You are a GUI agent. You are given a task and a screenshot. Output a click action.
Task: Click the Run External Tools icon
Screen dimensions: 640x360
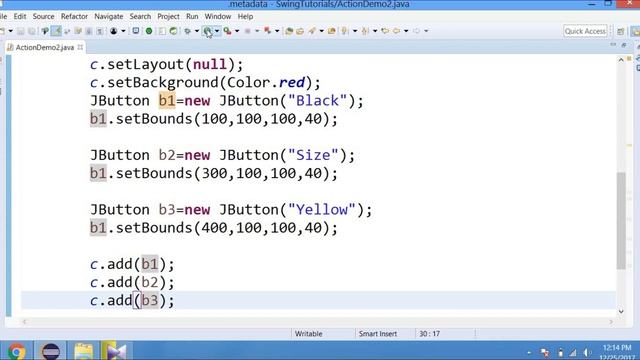(x=227, y=31)
